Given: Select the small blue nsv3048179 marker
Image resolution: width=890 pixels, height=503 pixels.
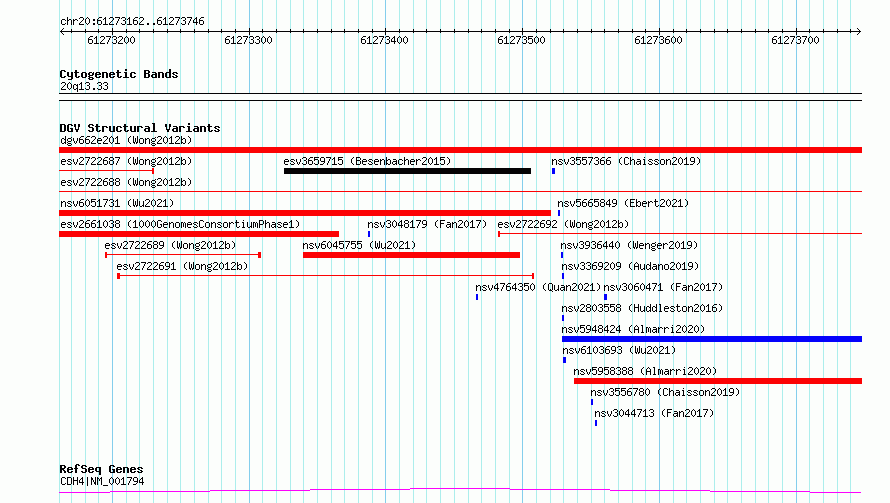Looking at the screenshot, I should click(369, 234).
